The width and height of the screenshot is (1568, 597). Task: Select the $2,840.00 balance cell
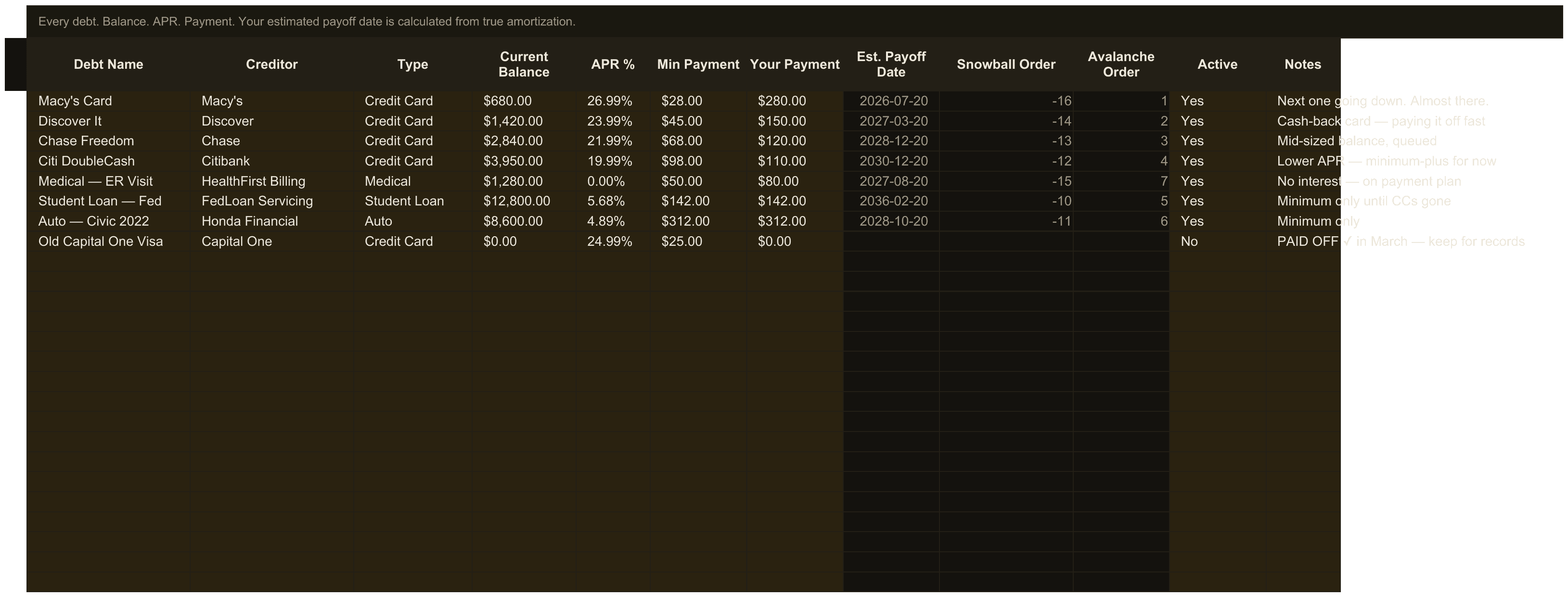pyautogui.click(x=524, y=141)
